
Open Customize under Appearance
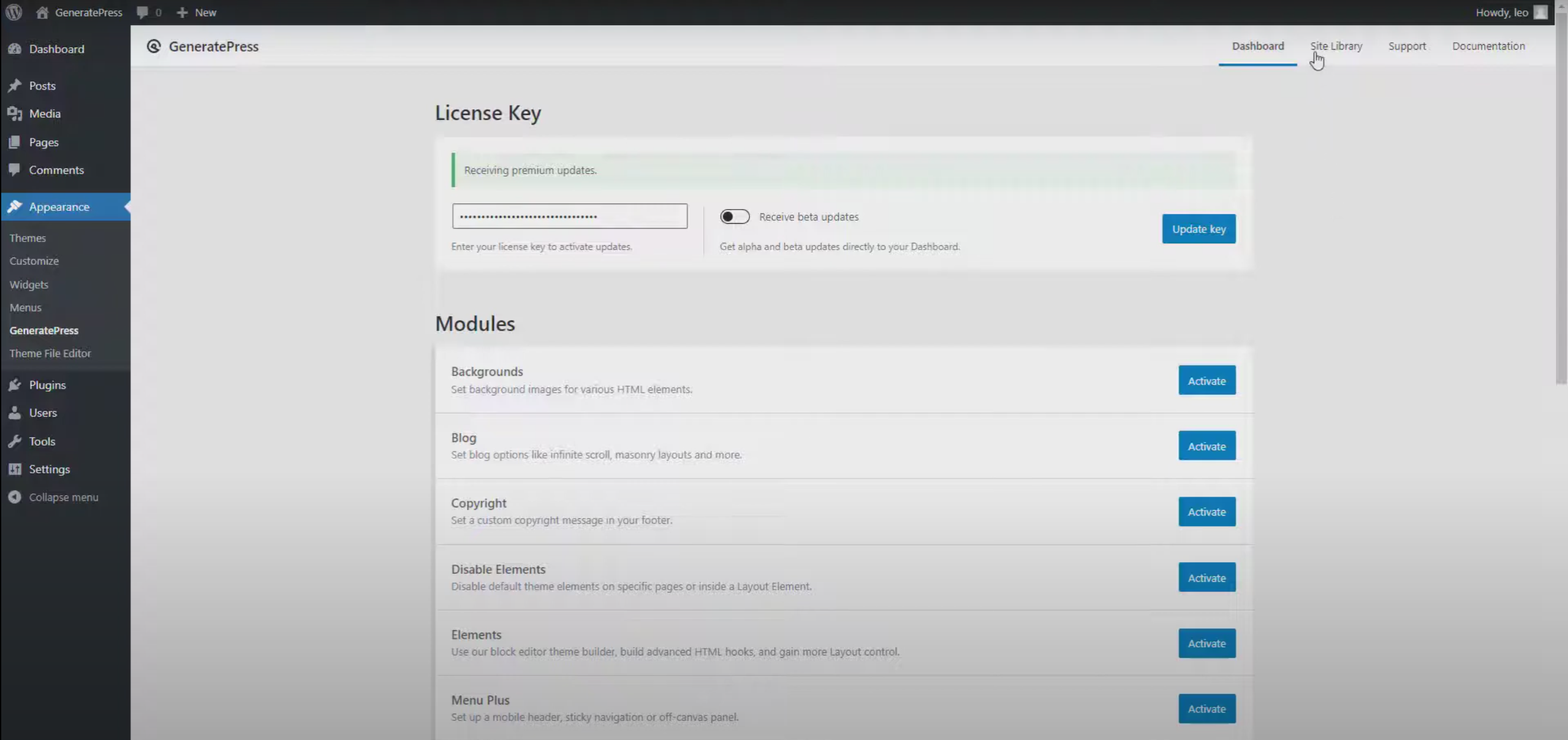(x=34, y=261)
